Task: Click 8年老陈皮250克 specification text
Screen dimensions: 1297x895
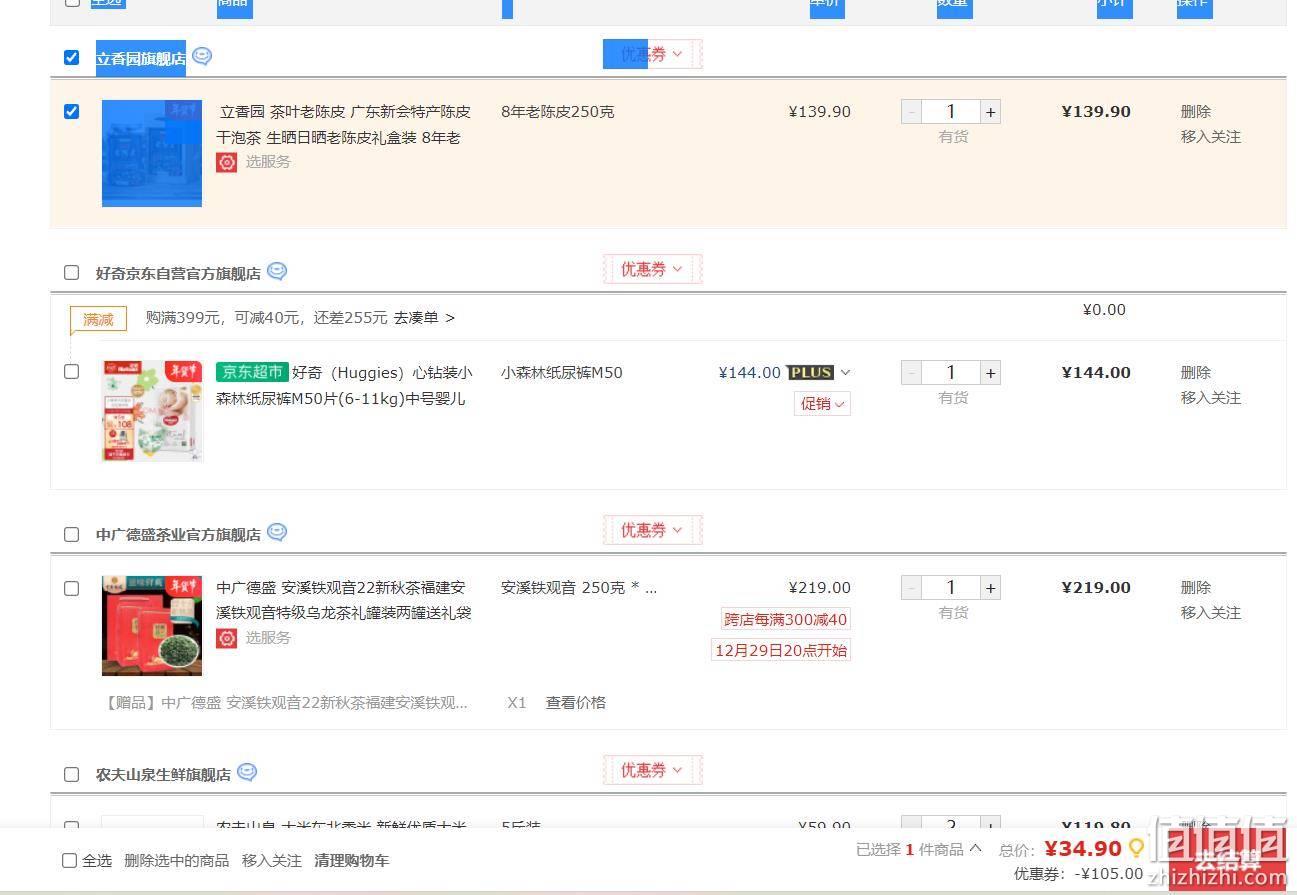Action: click(557, 111)
